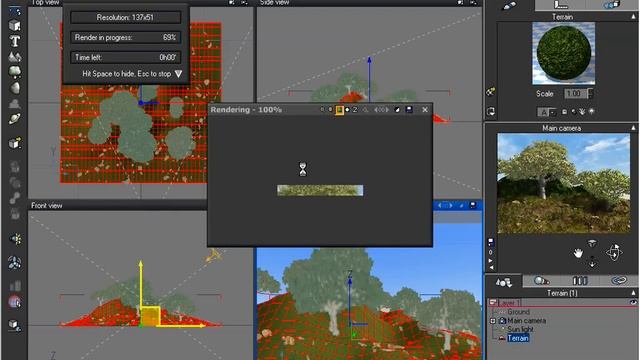Click the number 2 in Rendering window toolbar
Viewport: 640px width, 360px height.
[x=355, y=110]
